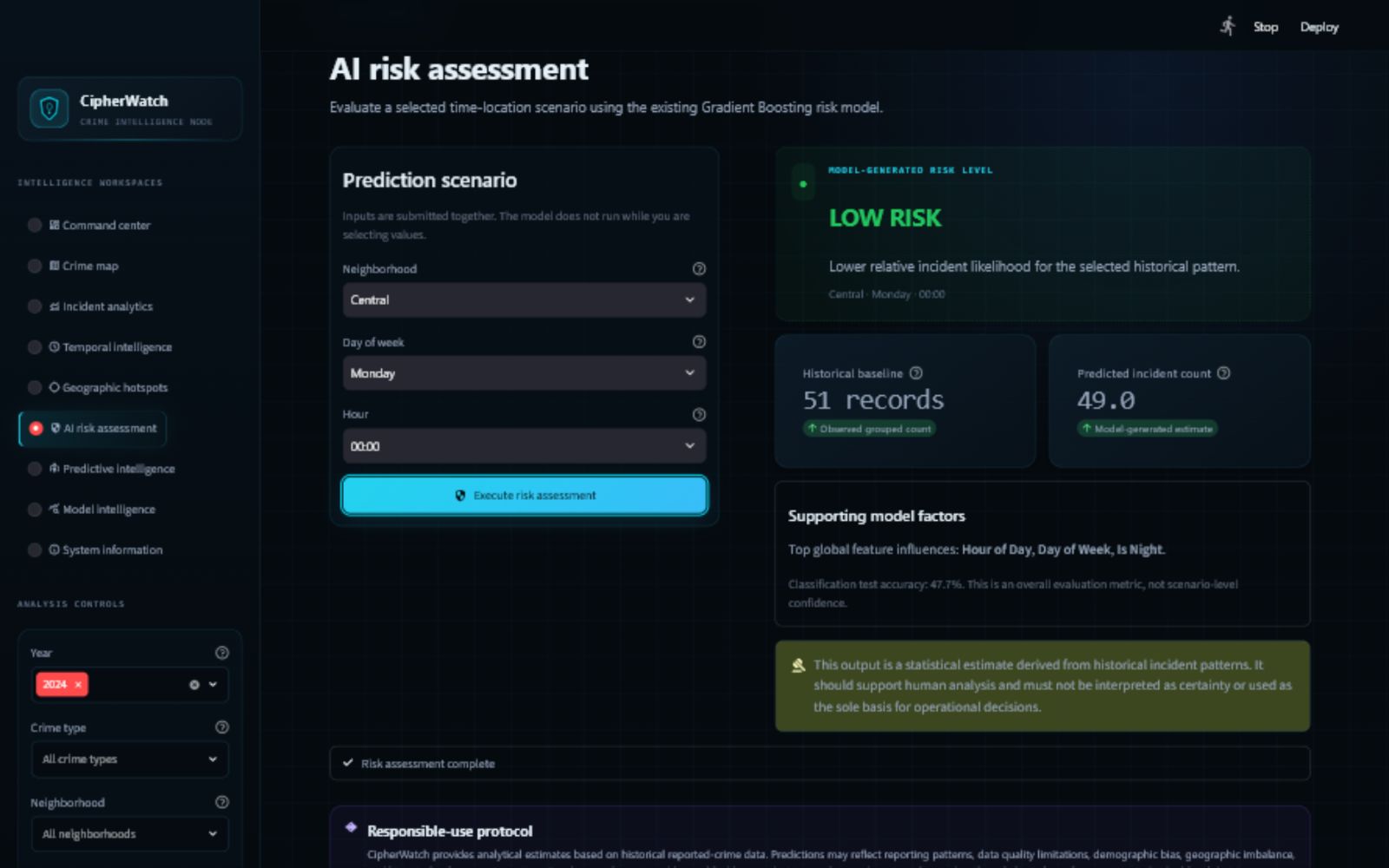The width and height of the screenshot is (1389, 868).
Task: Expand the Risk assessment complete status row
Action: (820, 763)
